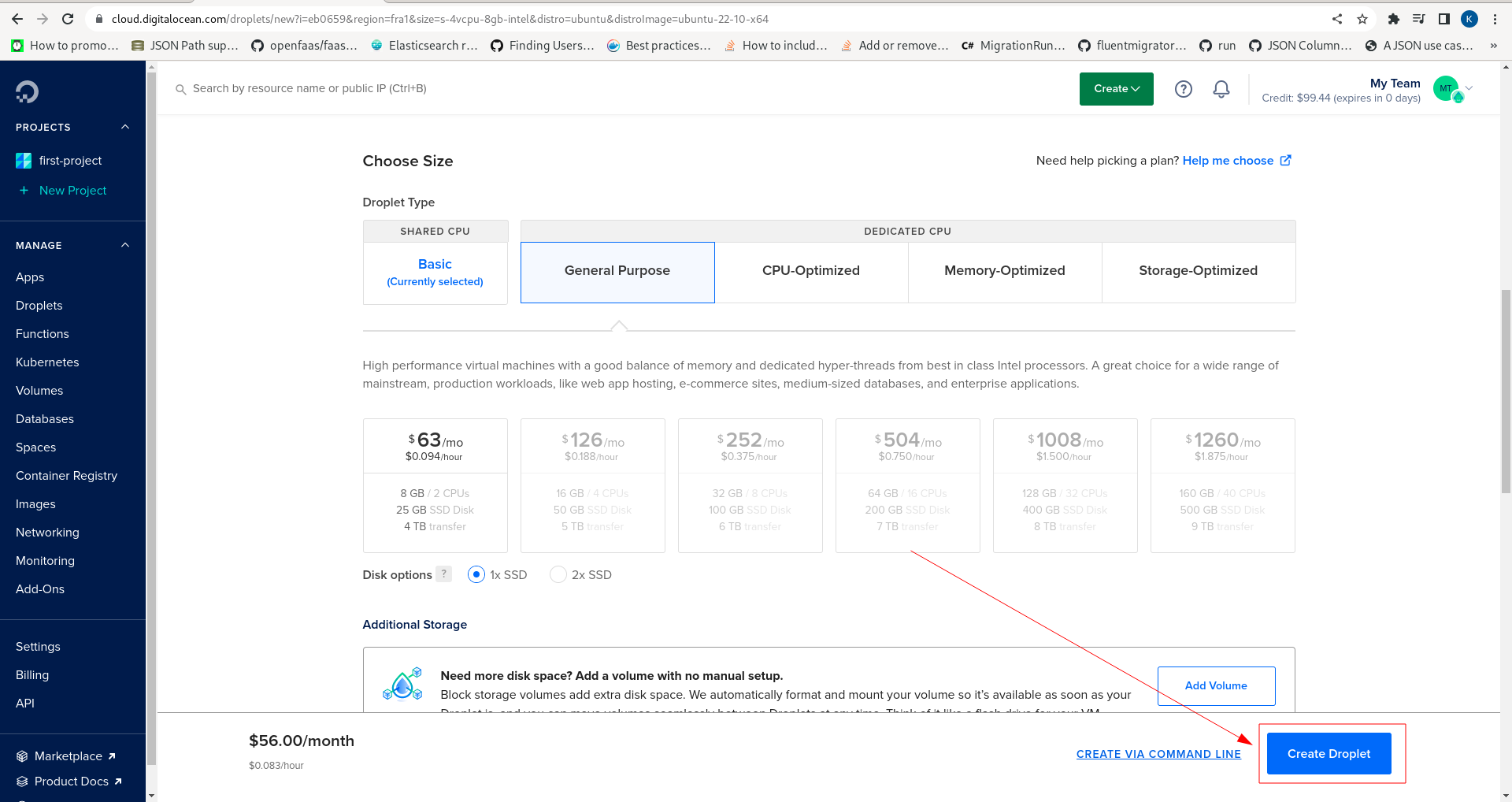1512x802 pixels.
Task: Open browser extensions puzzle icon
Action: 1394,19
